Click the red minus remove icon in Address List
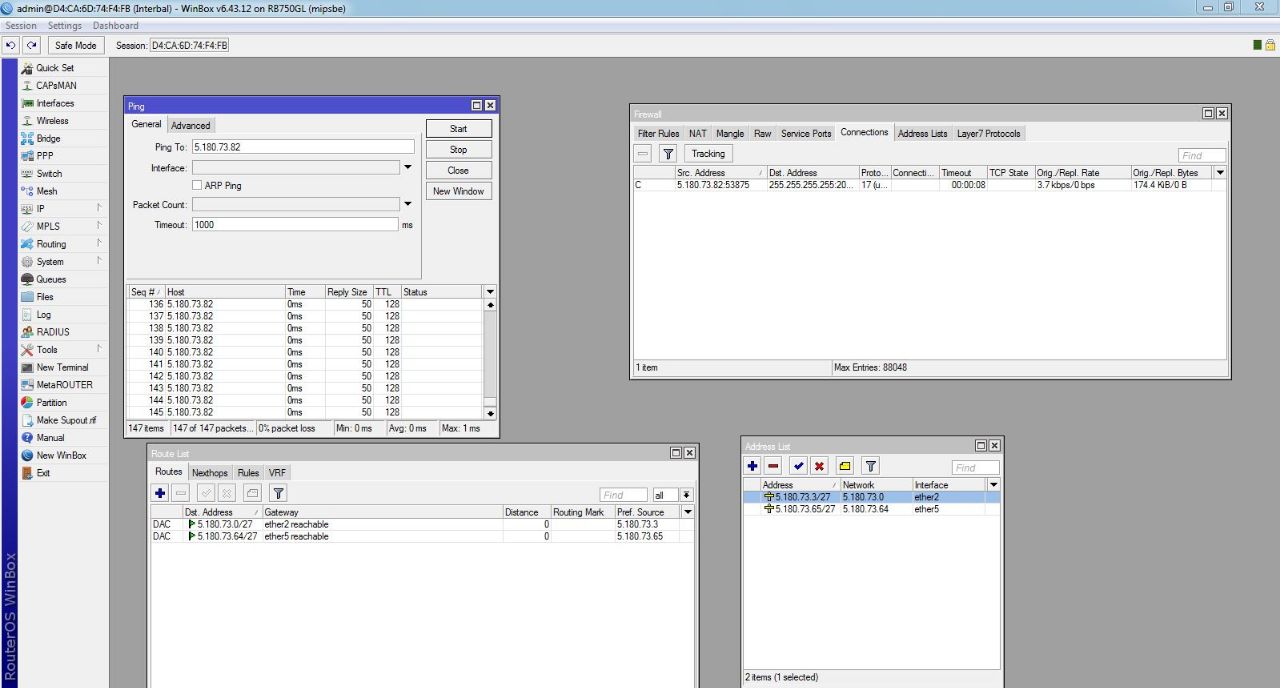 pyautogui.click(x=773, y=466)
